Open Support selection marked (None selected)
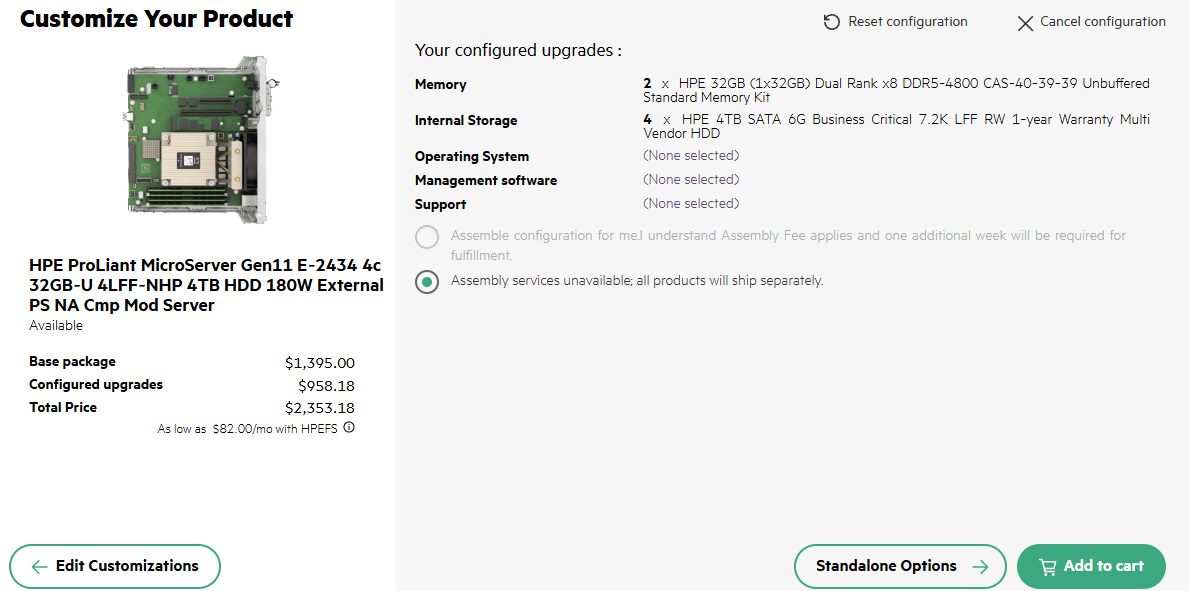 click(692, 203)
